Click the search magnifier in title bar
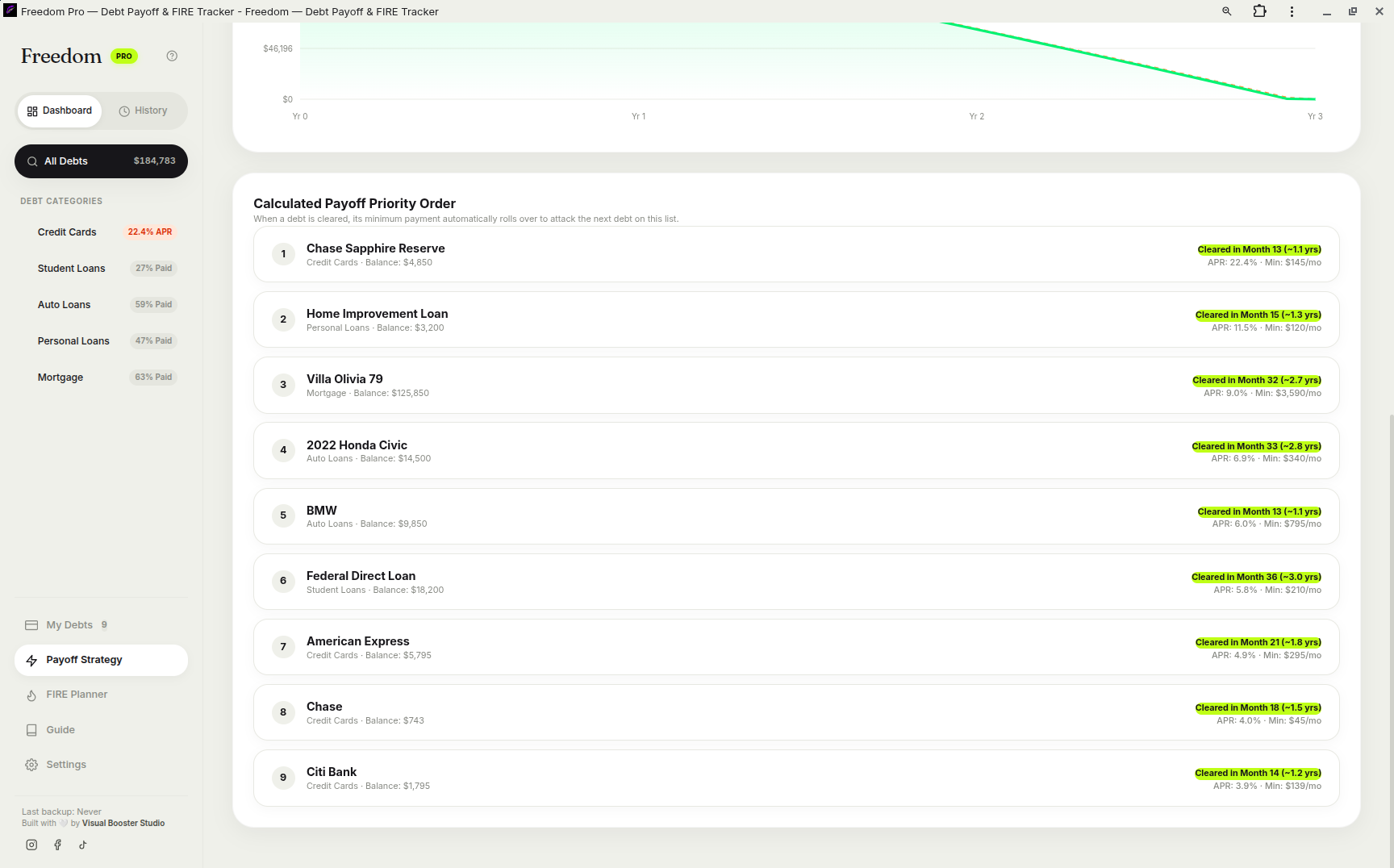This screenshot has width=1394, height=868. [x=1226, y=11]
